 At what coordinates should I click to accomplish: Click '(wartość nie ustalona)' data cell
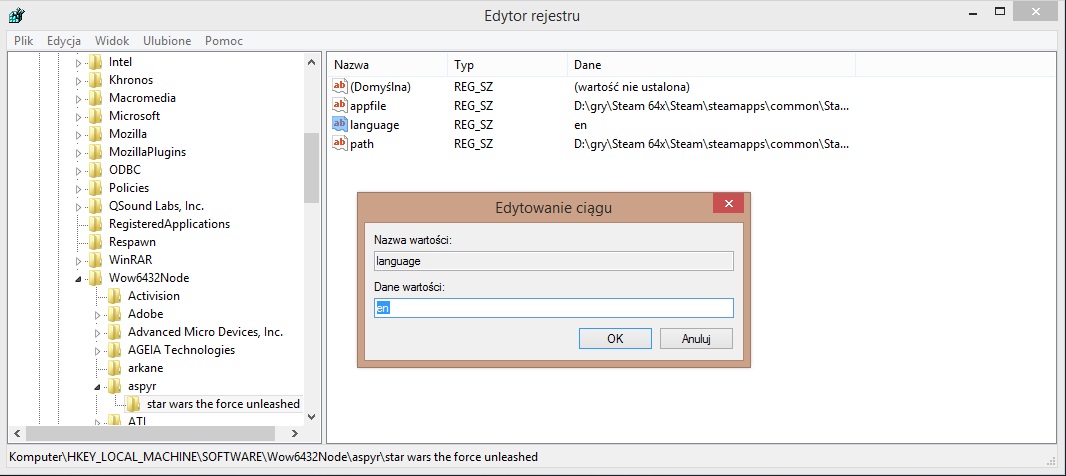point(632,87)
